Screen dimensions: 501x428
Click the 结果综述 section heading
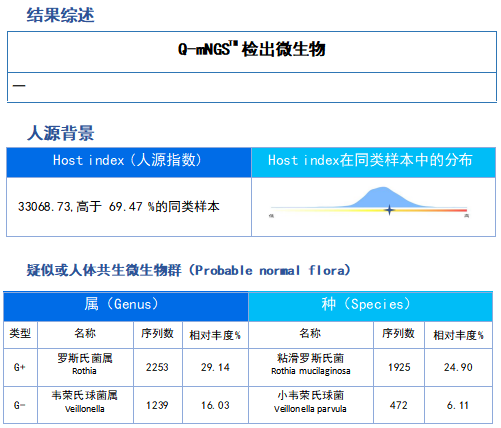[x=61, y=15]
